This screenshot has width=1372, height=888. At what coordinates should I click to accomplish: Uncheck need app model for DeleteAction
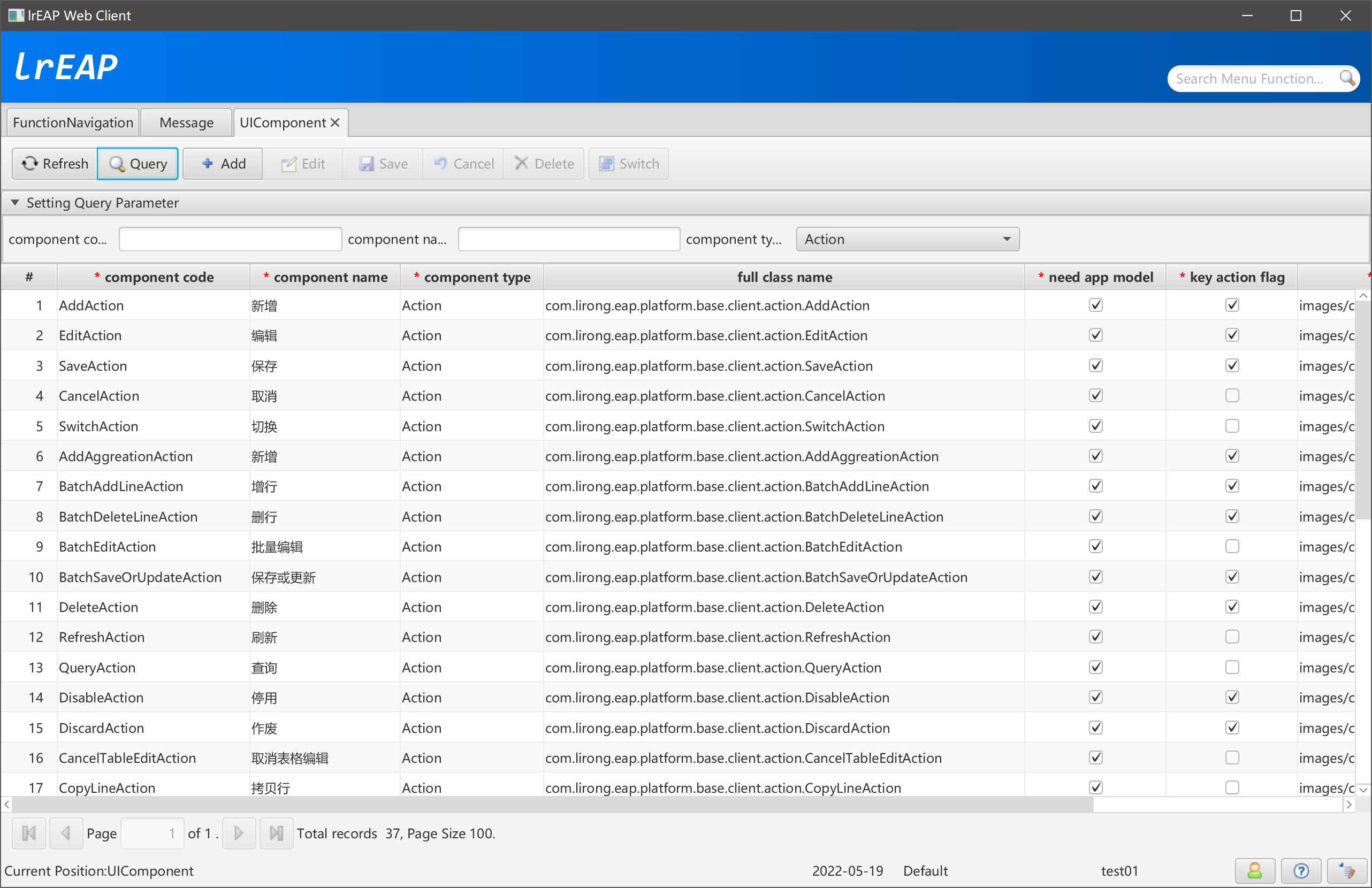pyautogui.click(x=1095, y=607)
